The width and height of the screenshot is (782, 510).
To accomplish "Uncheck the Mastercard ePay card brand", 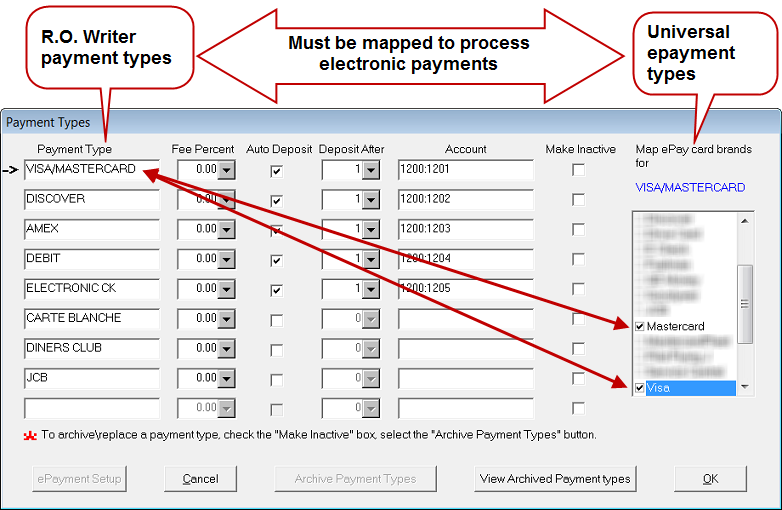I will point(640,326).
